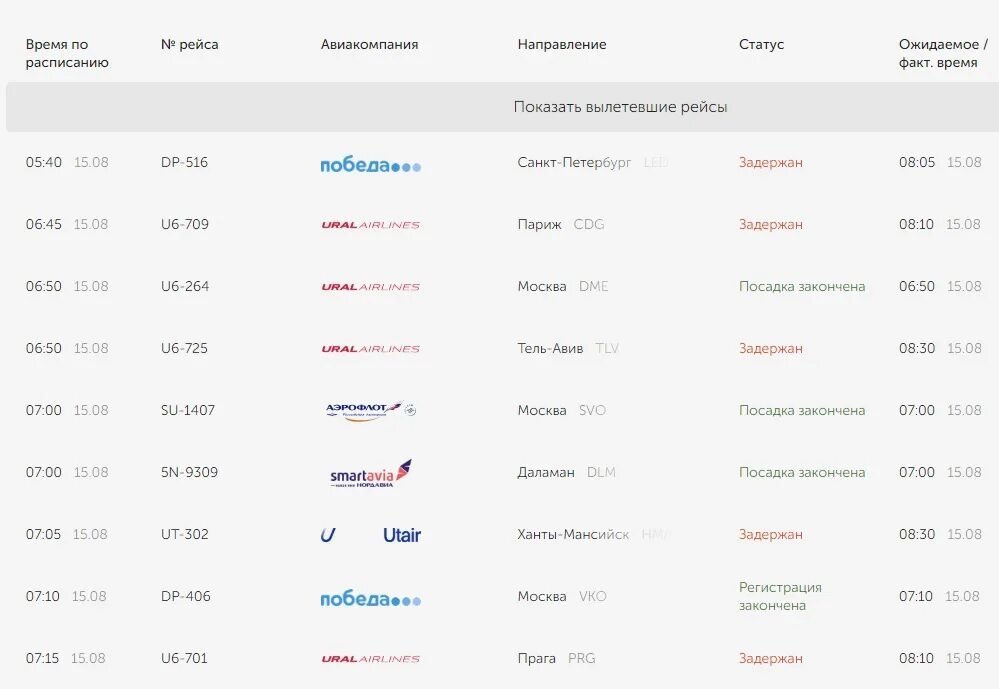Click the Pobeda logo for flight DP-516

[x=370, y=165]
